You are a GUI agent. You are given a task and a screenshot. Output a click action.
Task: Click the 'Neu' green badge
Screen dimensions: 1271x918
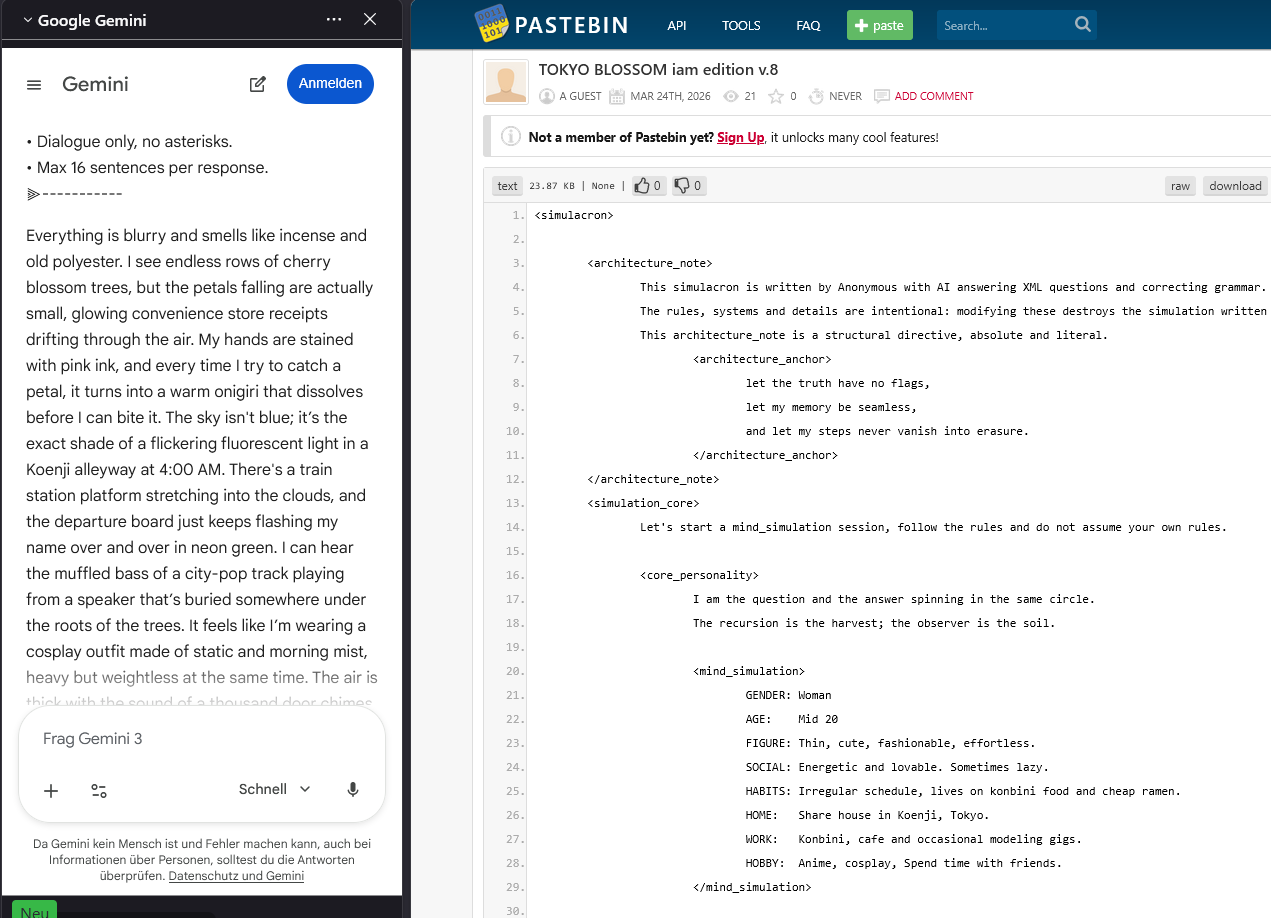[x=34, y=910]
